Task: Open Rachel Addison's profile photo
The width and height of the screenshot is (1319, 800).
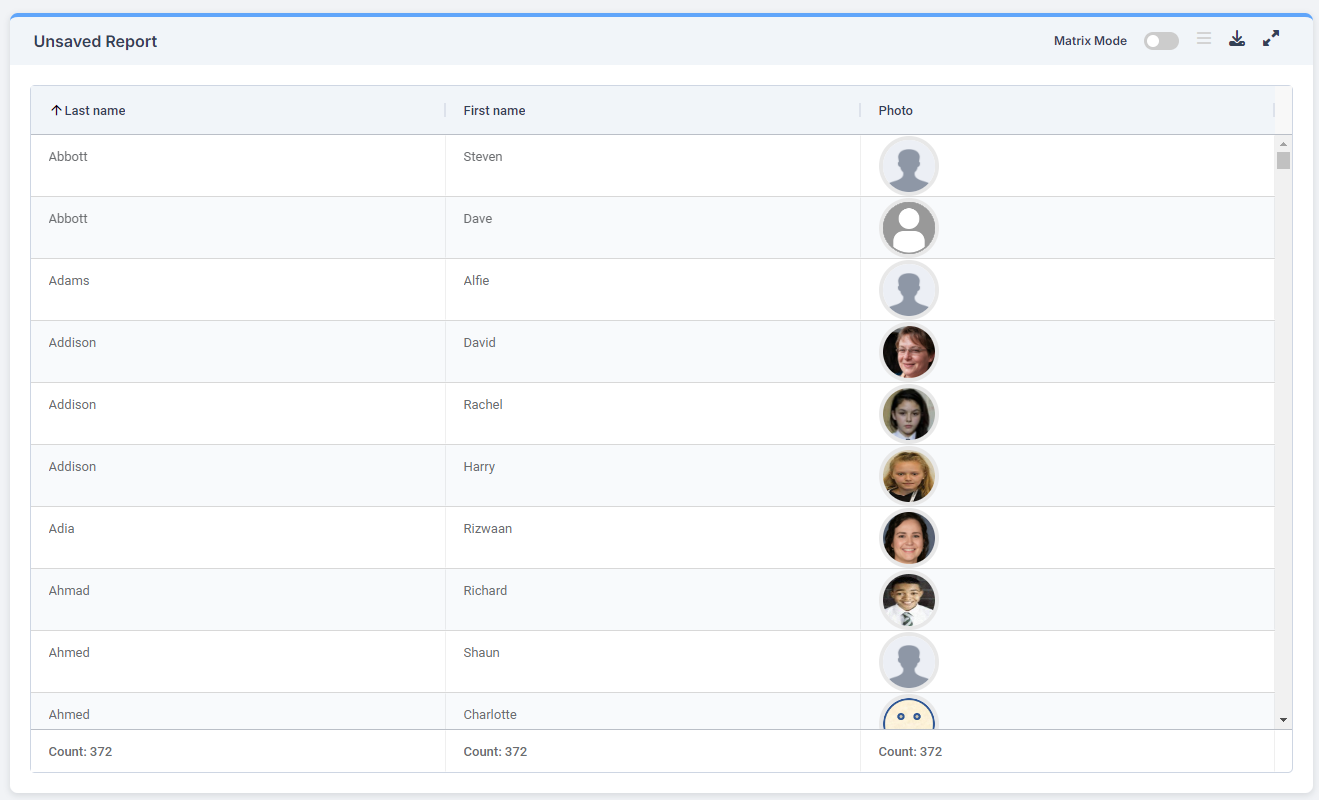Action: pos(908,414)
